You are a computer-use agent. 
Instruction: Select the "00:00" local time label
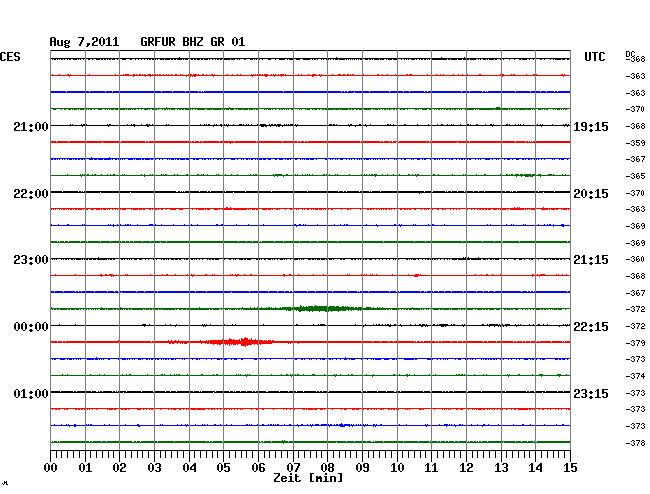pos(31,327)
